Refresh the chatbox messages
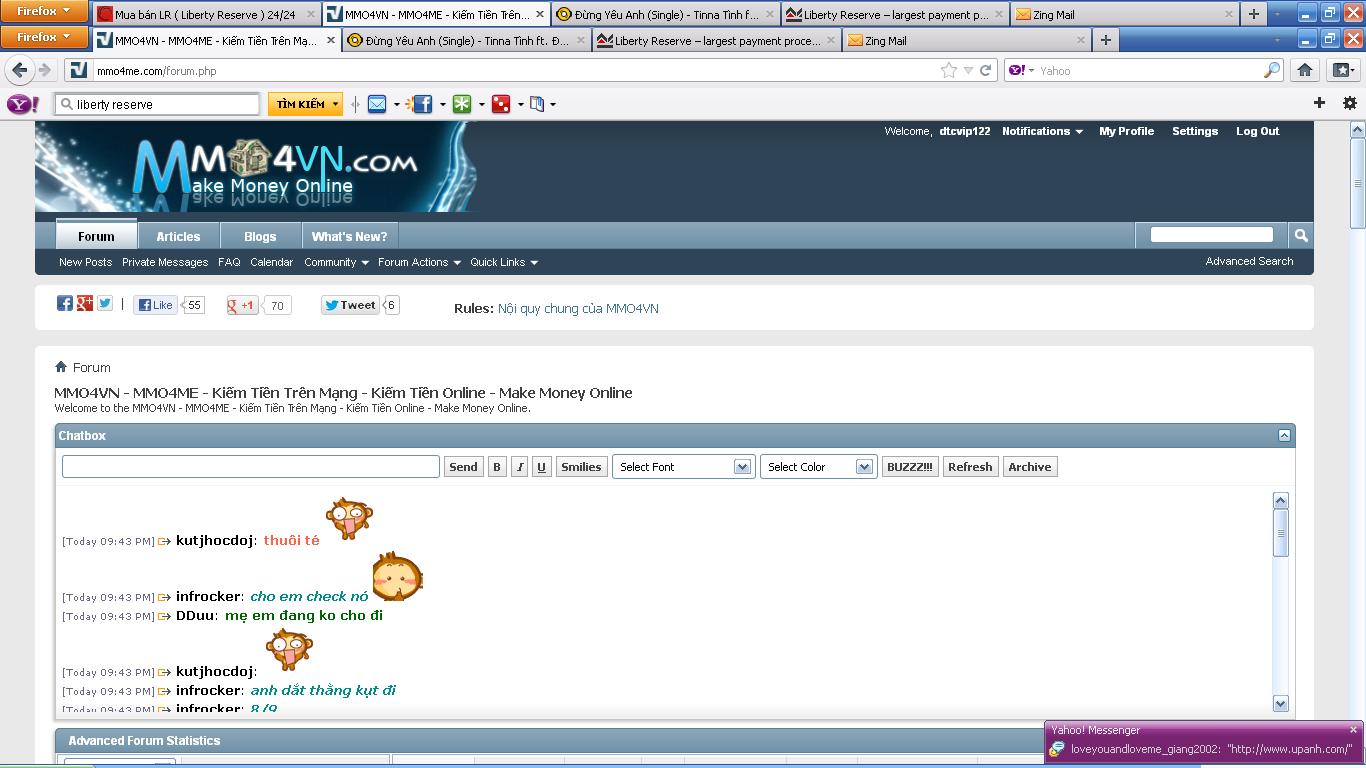The width and height of the screenshot is (1366, 768). pyautogui.click(x=970, y=467)
